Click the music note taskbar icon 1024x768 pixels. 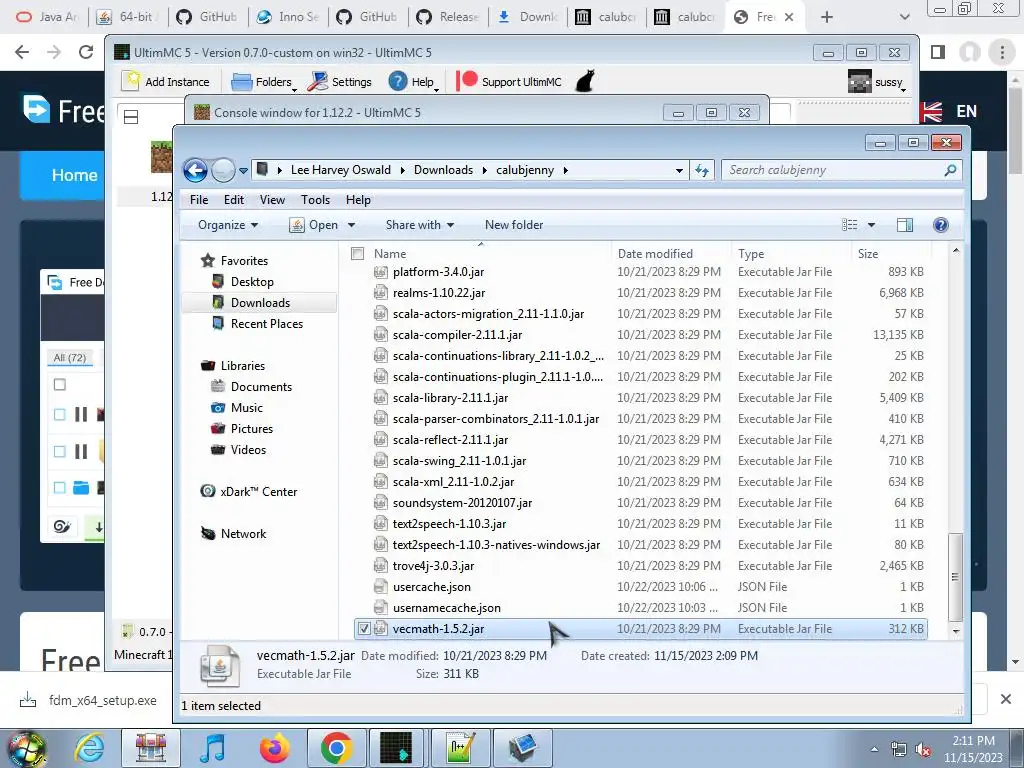click(x=213, y=748)
